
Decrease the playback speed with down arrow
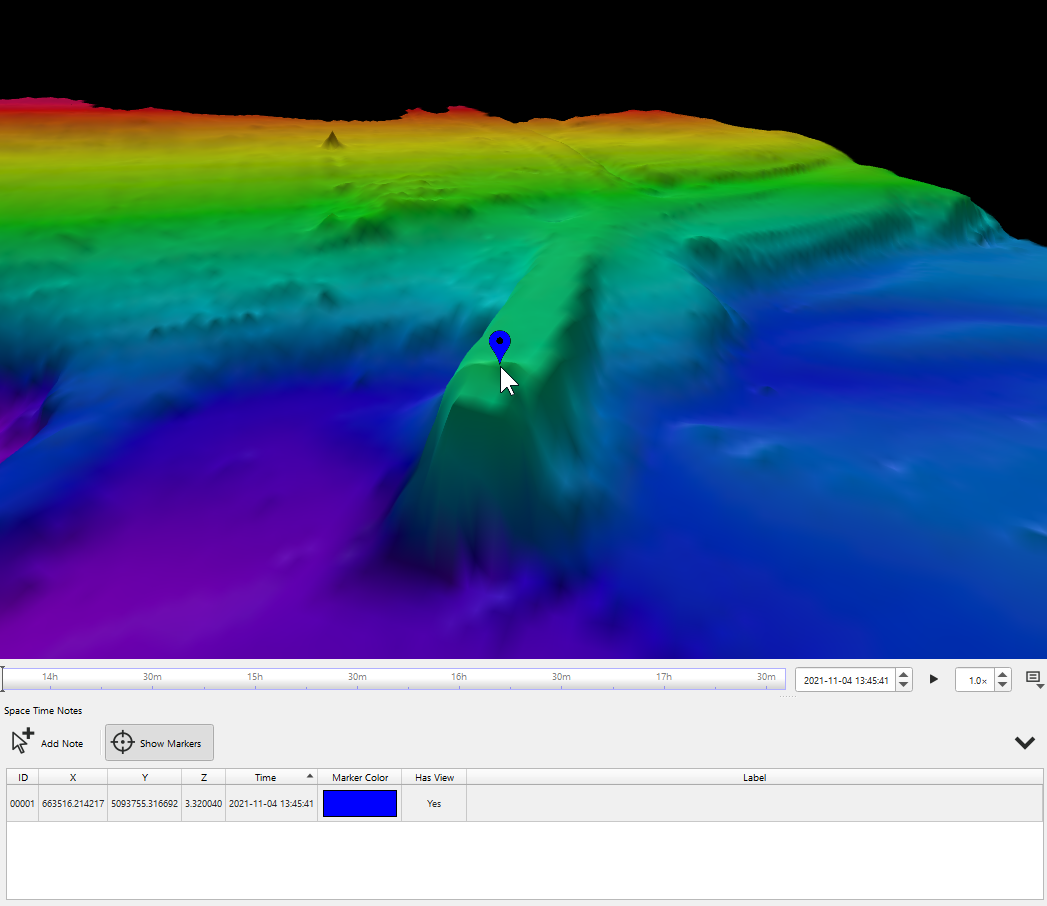(x=1002, y=685)
